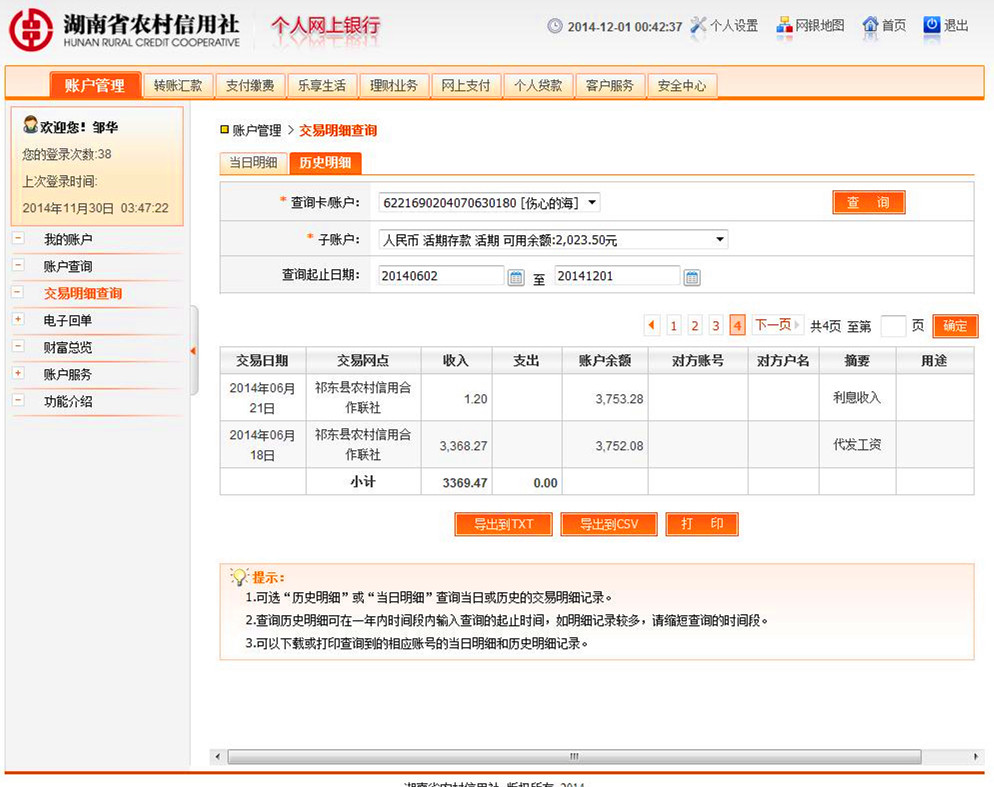Go to page 2 of results
The width and height of the screenshot is (994, 787).
point(695,326)
